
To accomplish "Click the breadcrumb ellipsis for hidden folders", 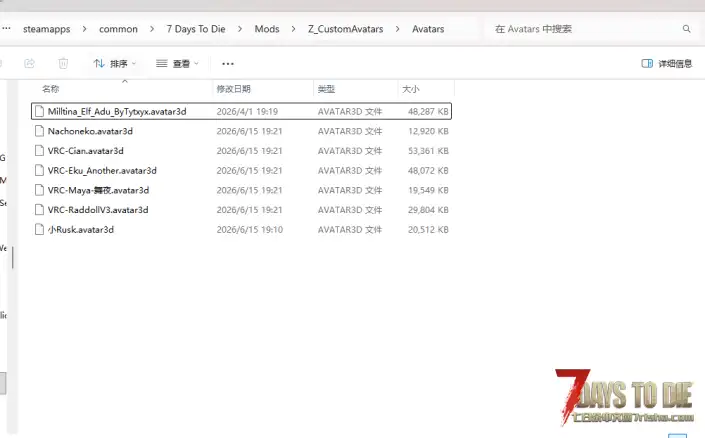I will (6, 28).
